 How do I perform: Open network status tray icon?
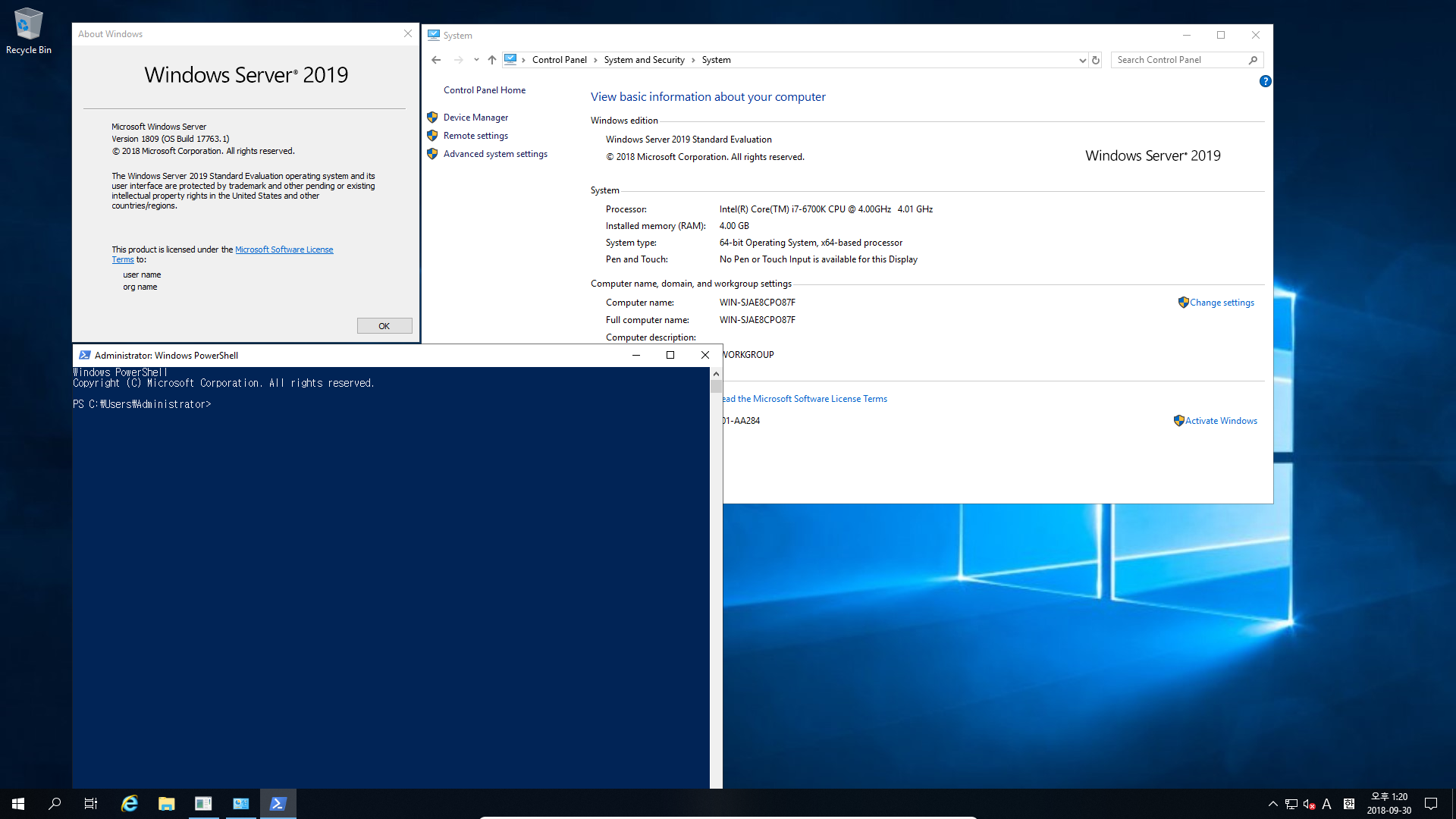(1291, 804)
